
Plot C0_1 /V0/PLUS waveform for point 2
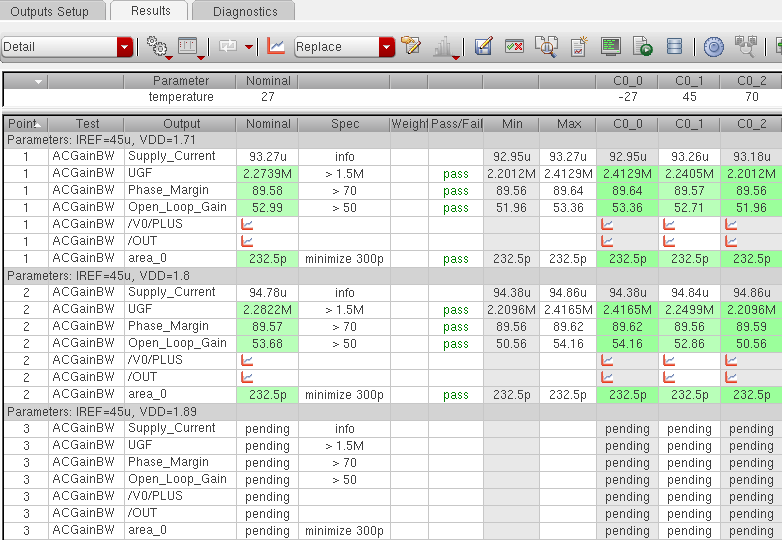(669, 360)
